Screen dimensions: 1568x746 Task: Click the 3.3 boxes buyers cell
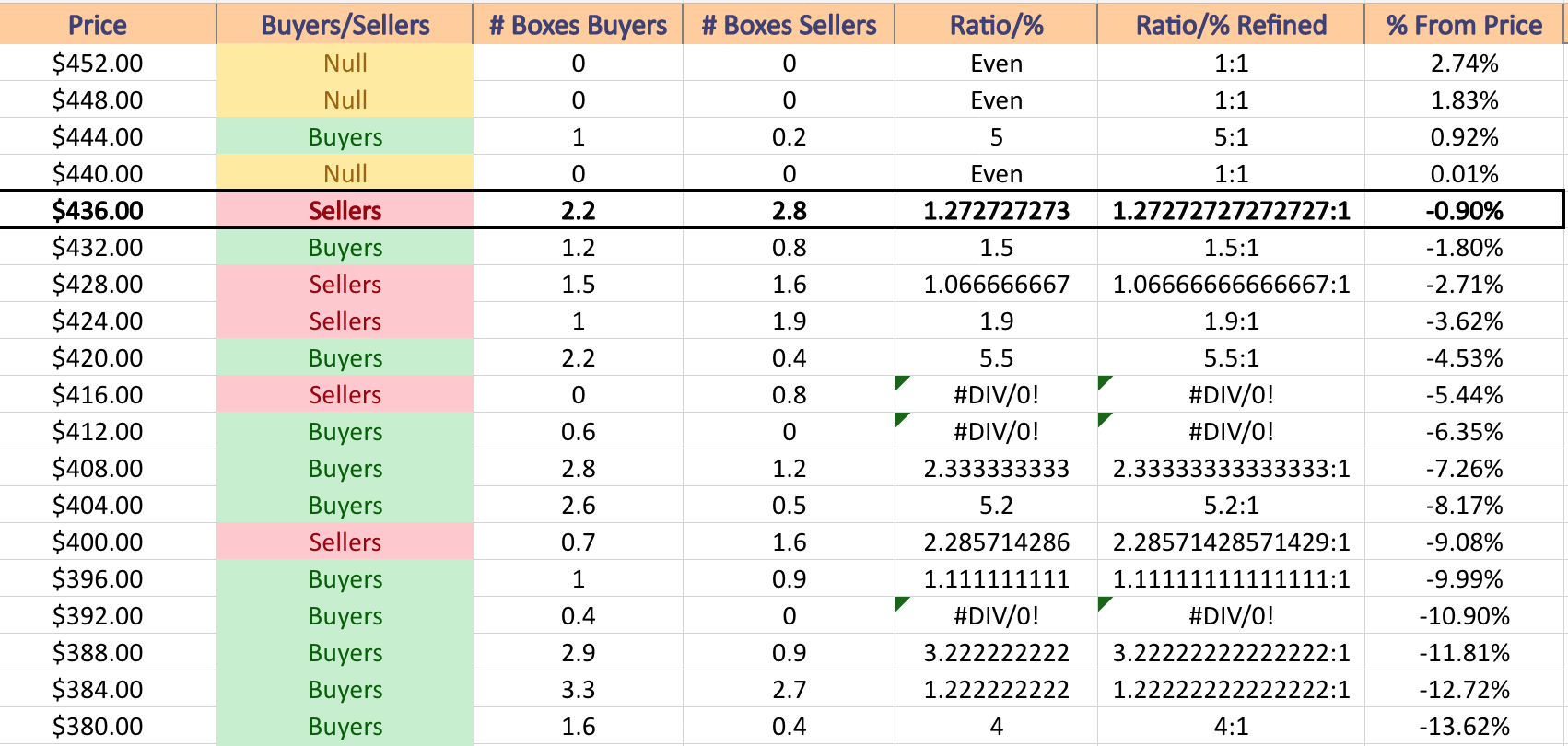tap(578, 690)
